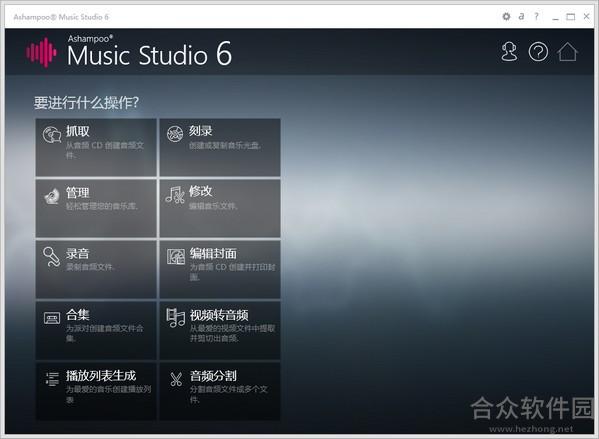The image size is (599, 439).
Task: Click the 播放列表生成 playlist icon
Action: [x=52, y=379]
